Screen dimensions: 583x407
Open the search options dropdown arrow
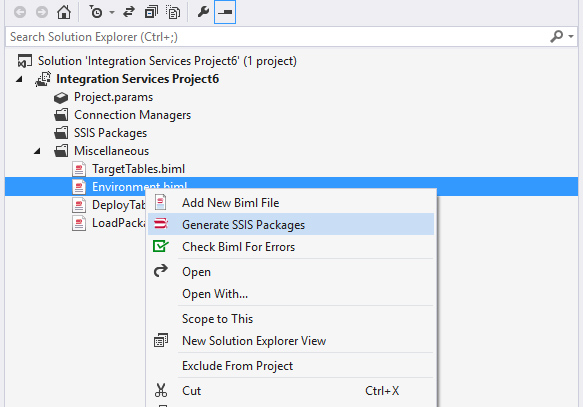(571, 36)
